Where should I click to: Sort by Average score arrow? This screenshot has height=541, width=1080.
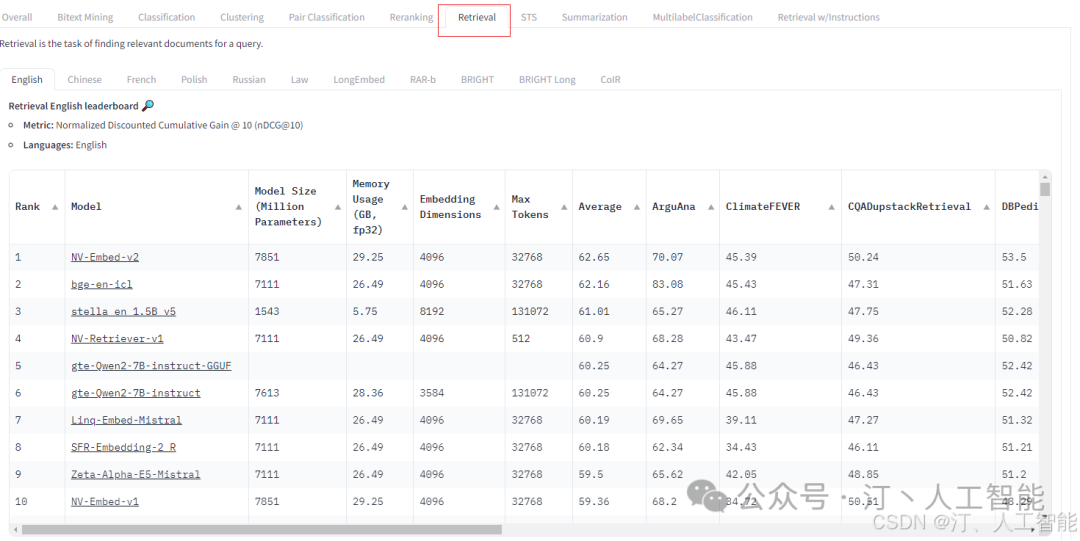(636, 207)
